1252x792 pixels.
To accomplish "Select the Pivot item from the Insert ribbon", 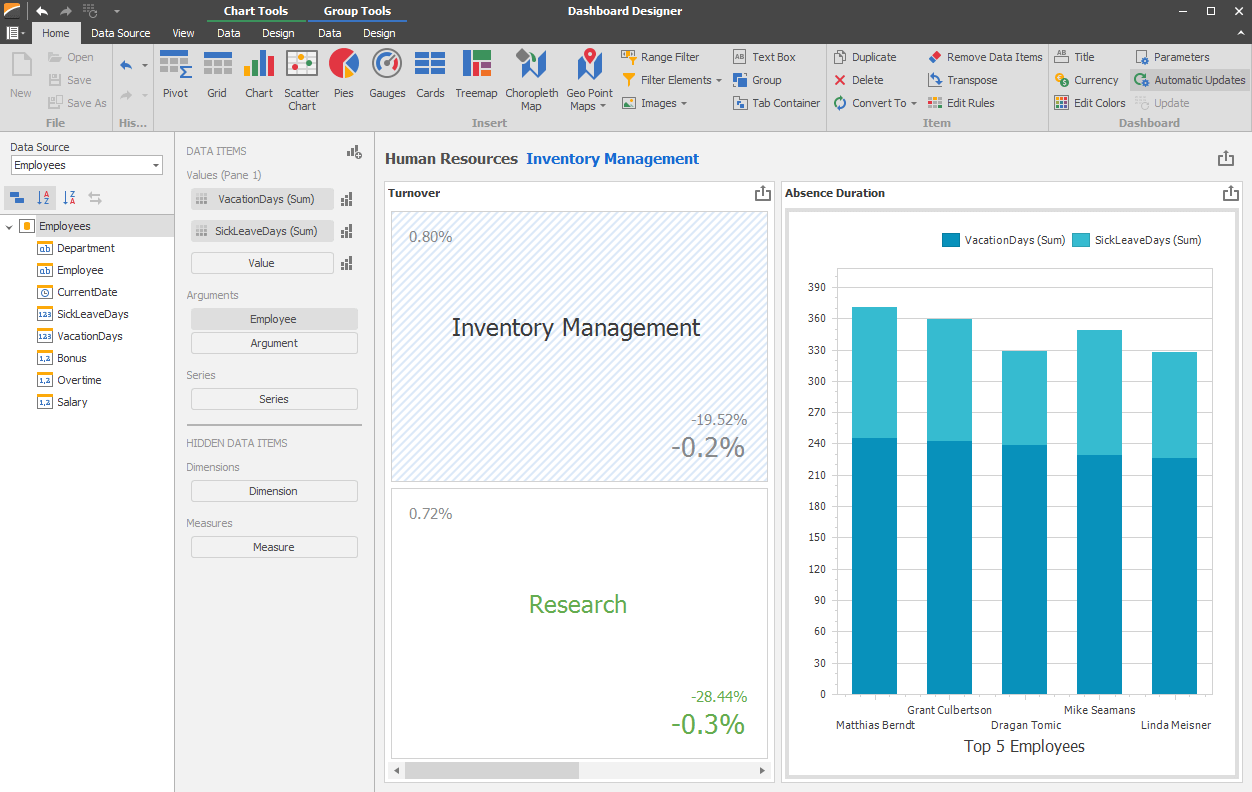I will pyautogui.click(x=175, y=80).
